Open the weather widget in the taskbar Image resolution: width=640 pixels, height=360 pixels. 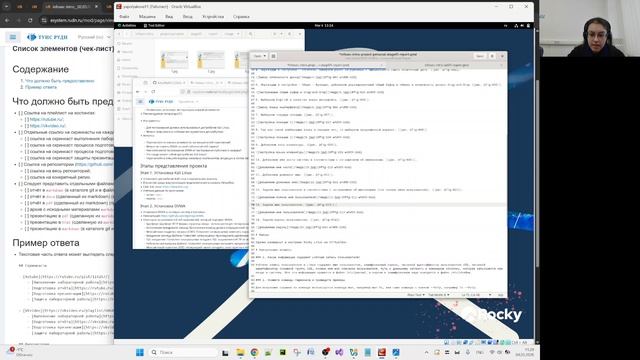click(x=20, y=352)
